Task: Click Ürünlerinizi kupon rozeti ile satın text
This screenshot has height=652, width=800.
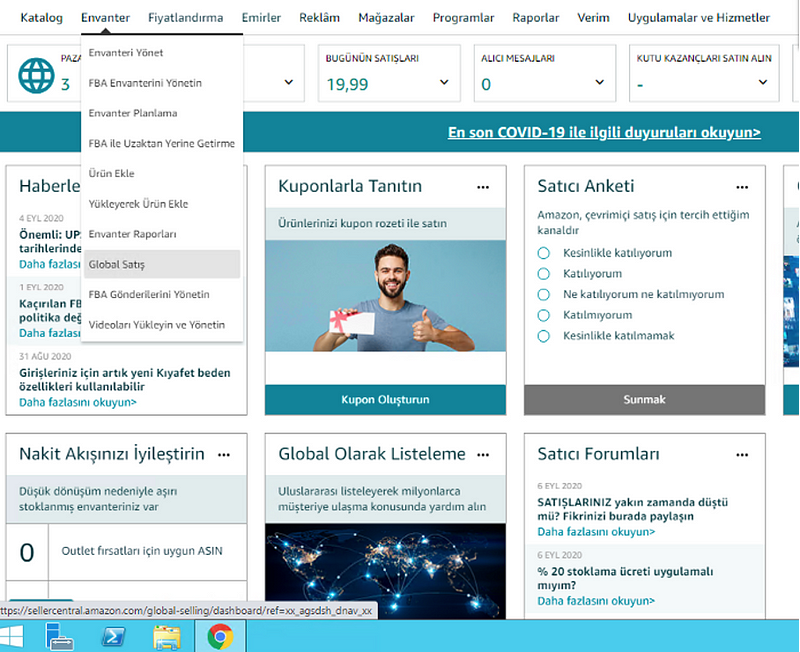Action: 362,223
